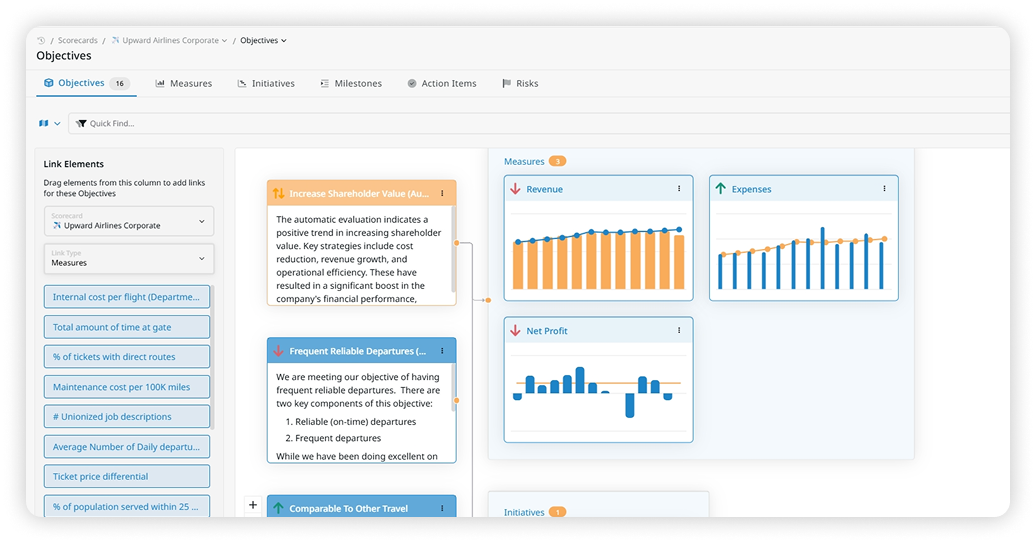This screenshot has width=1036, height=543.
Task: Click the Risks flag icon
Action: click(x=507, y=83)
